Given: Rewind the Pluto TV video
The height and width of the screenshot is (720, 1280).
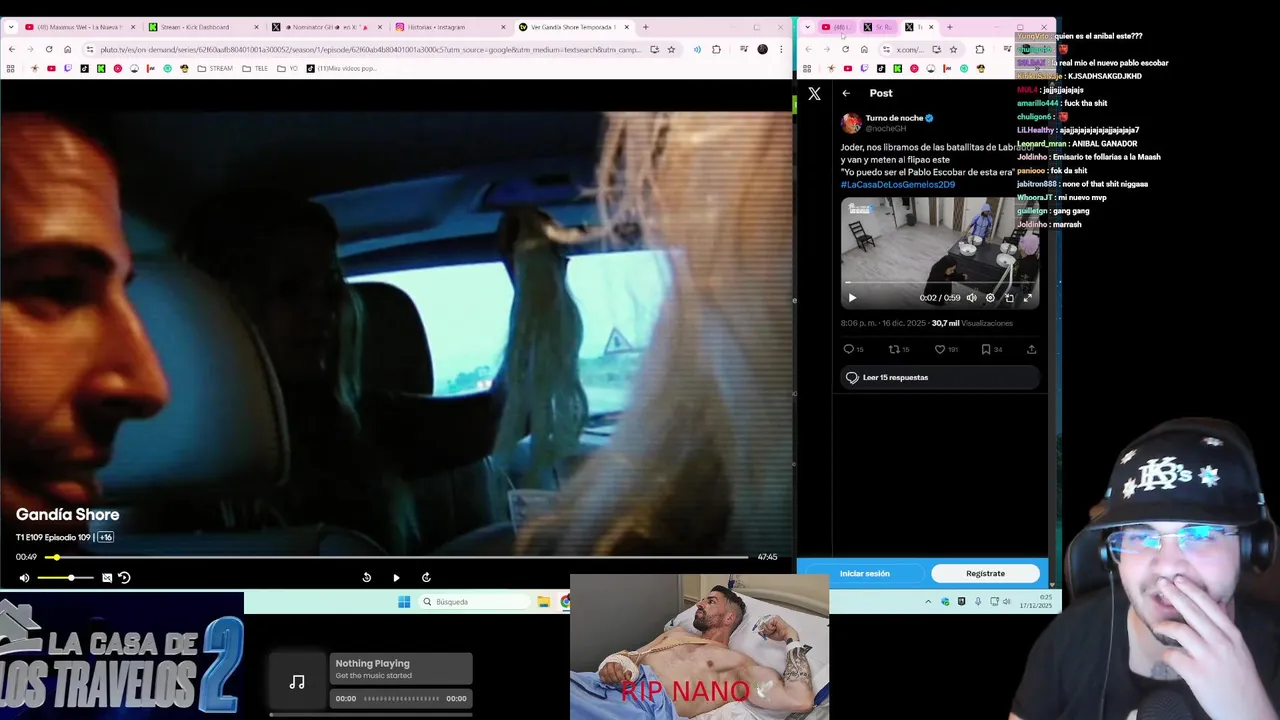Looking at the screenshot, I should [366, 577].
